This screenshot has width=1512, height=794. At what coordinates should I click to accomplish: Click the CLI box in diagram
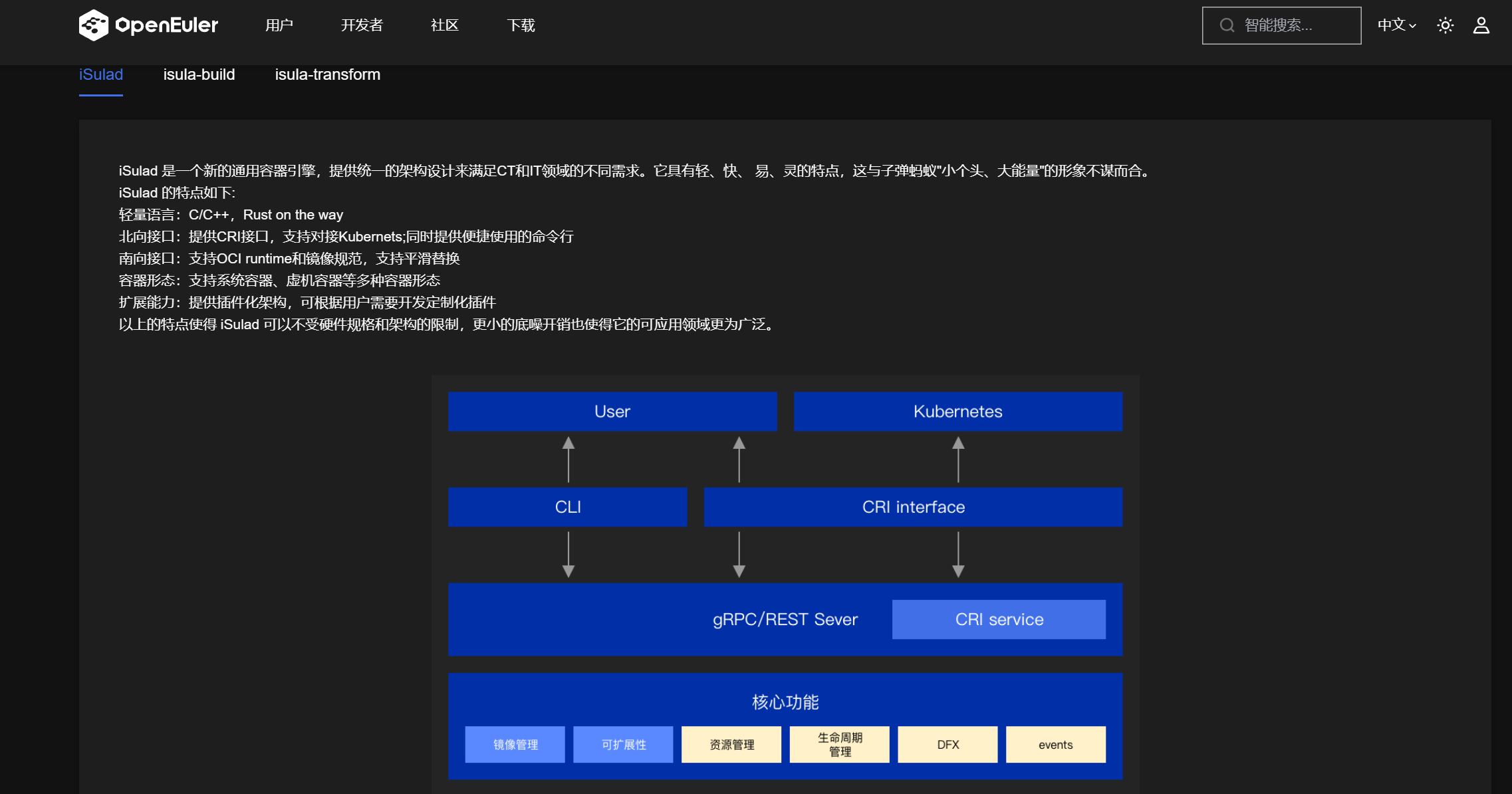[567, 507]
